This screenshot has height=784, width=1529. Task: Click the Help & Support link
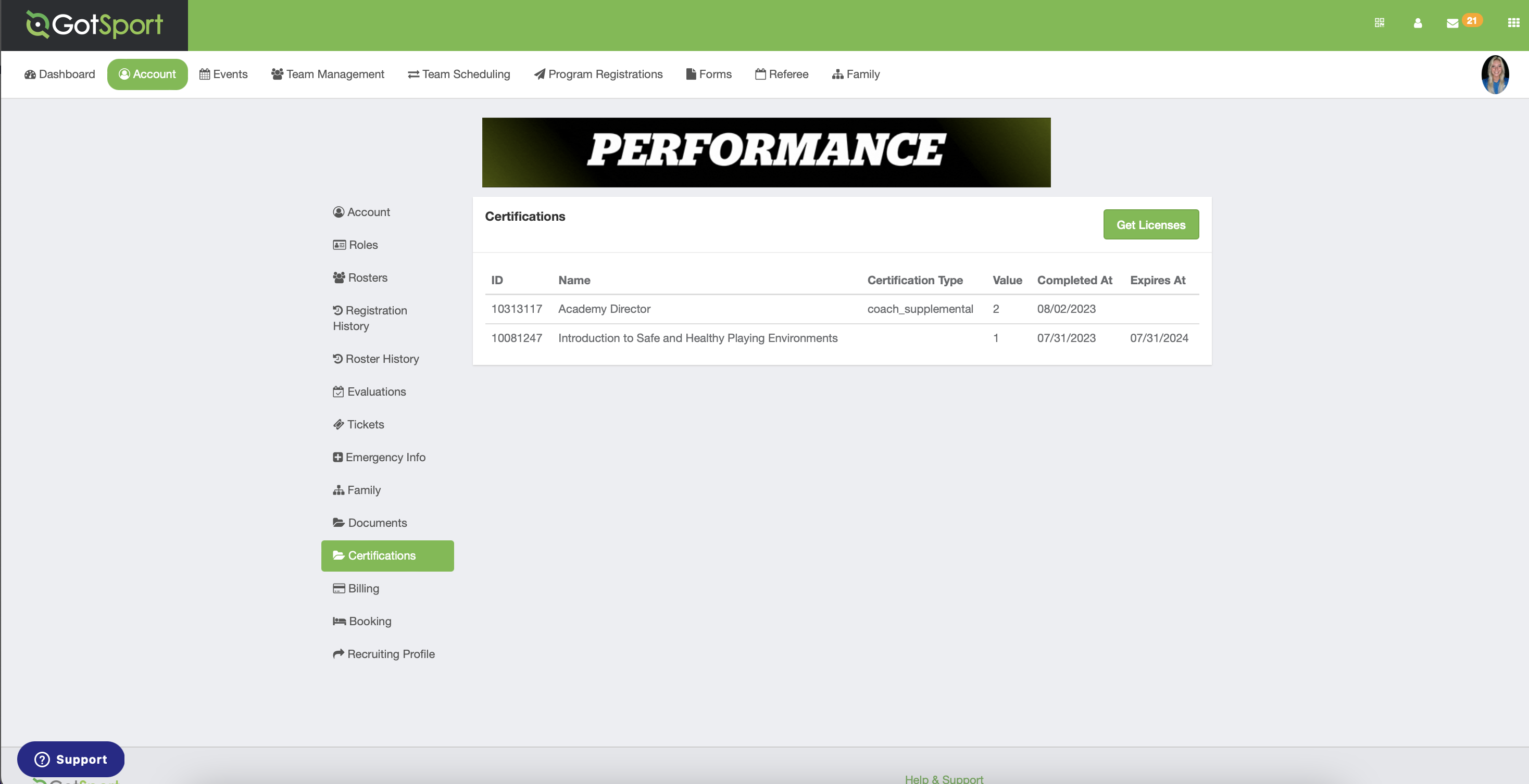944,779
